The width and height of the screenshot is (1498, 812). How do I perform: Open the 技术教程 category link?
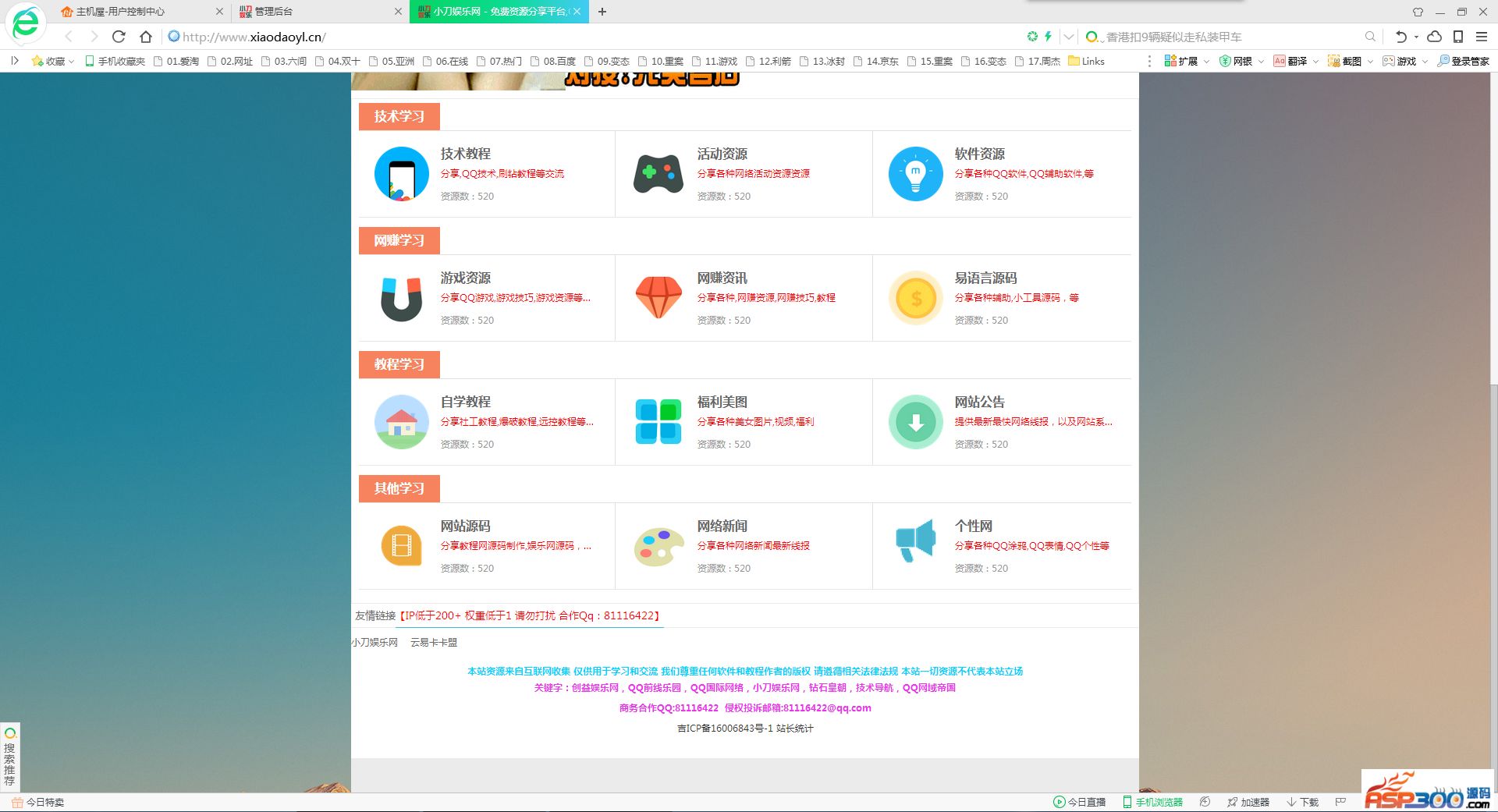(466, 154)
